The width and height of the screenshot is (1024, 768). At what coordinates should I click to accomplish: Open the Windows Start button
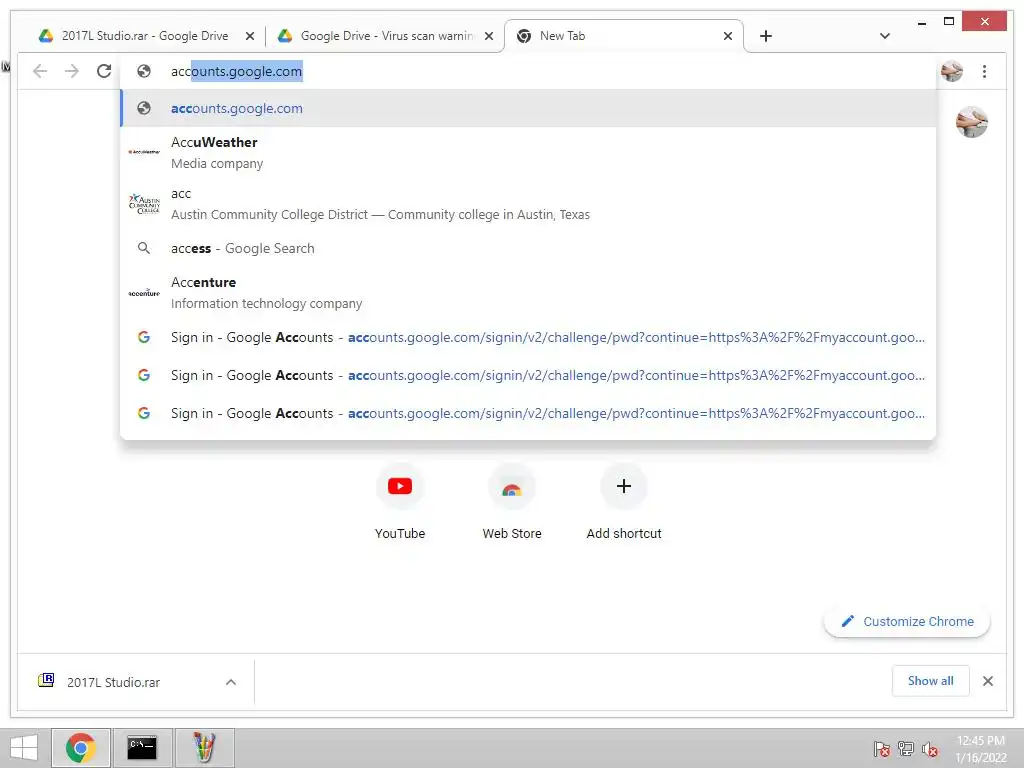coord(24,748)
